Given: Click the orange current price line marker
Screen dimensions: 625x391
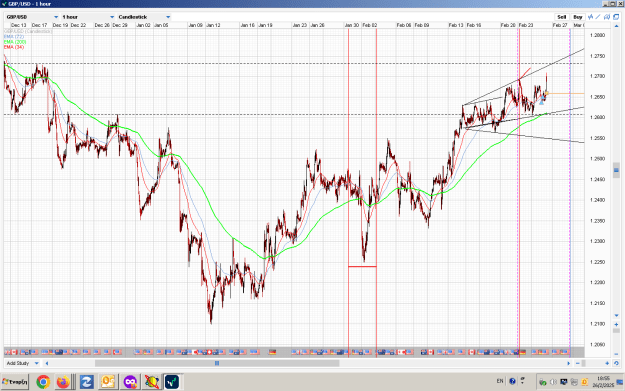Looking at the screenshot, I should tap(546, 93).
